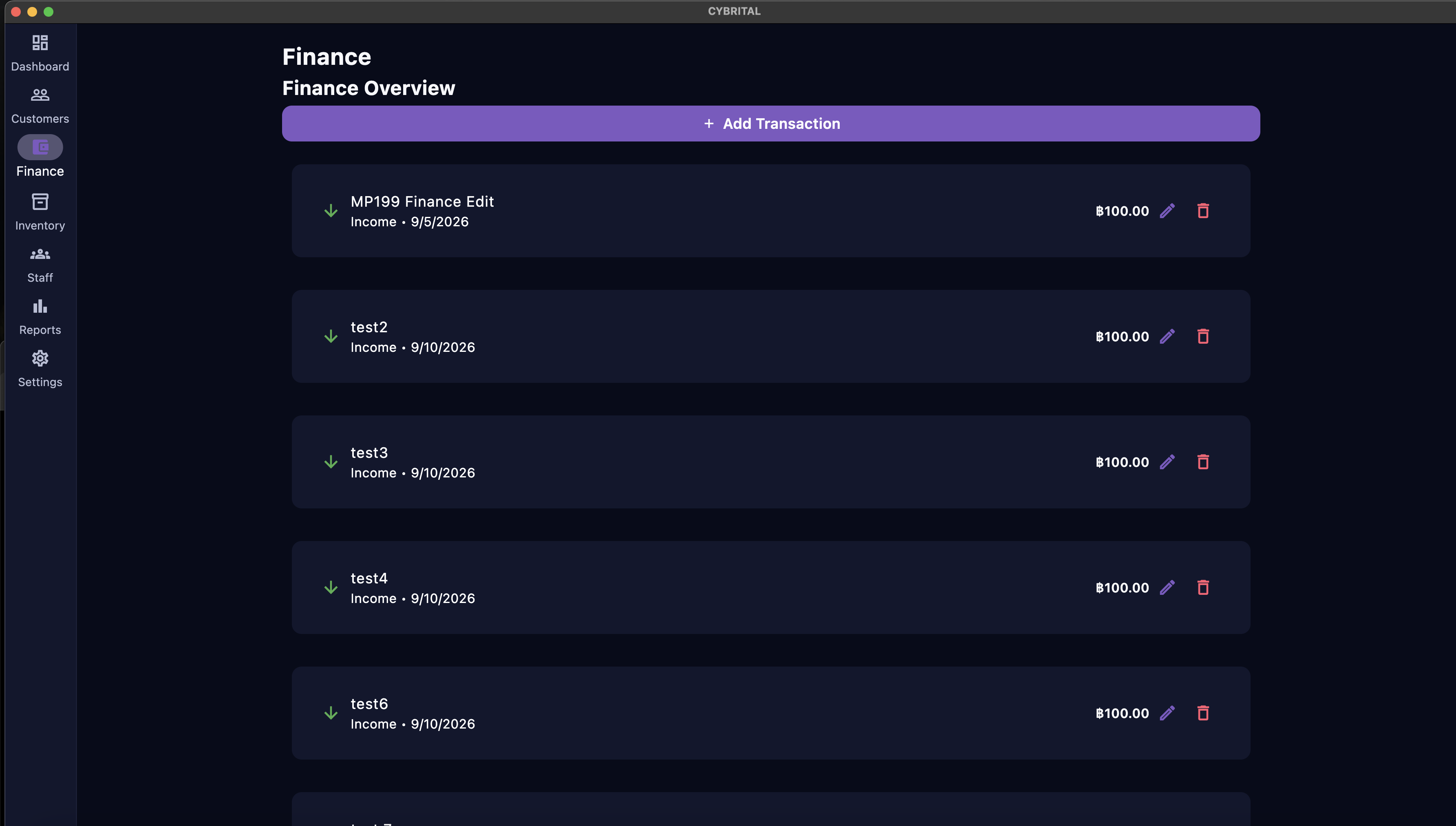Viewport: 1456px width, 826px height.
Task: Open the Settings gear icon
Action: (x=40, y=358)
